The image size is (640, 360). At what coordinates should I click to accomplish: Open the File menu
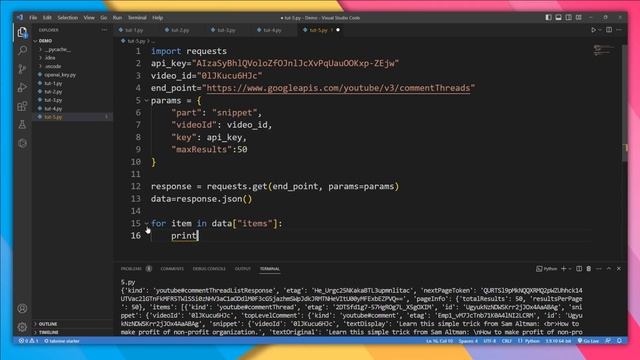[x=33, y=18]
